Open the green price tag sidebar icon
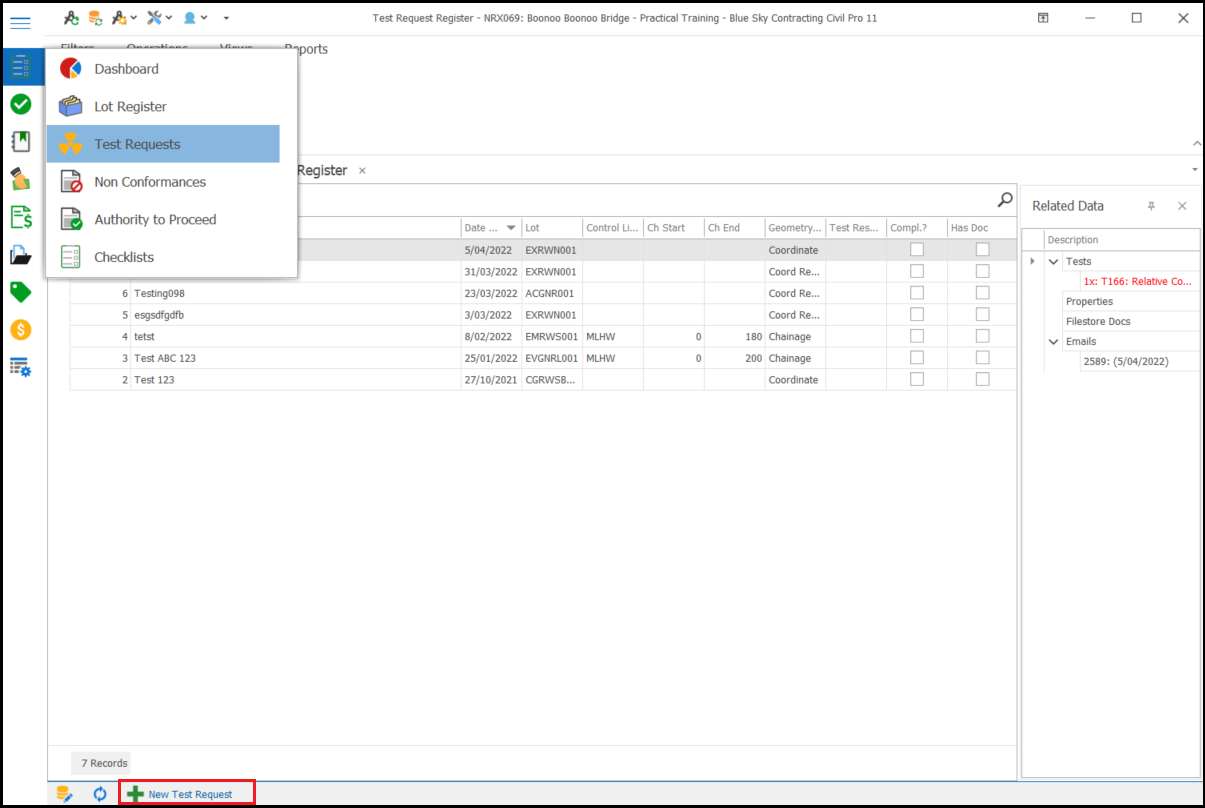 coord(20,292)
